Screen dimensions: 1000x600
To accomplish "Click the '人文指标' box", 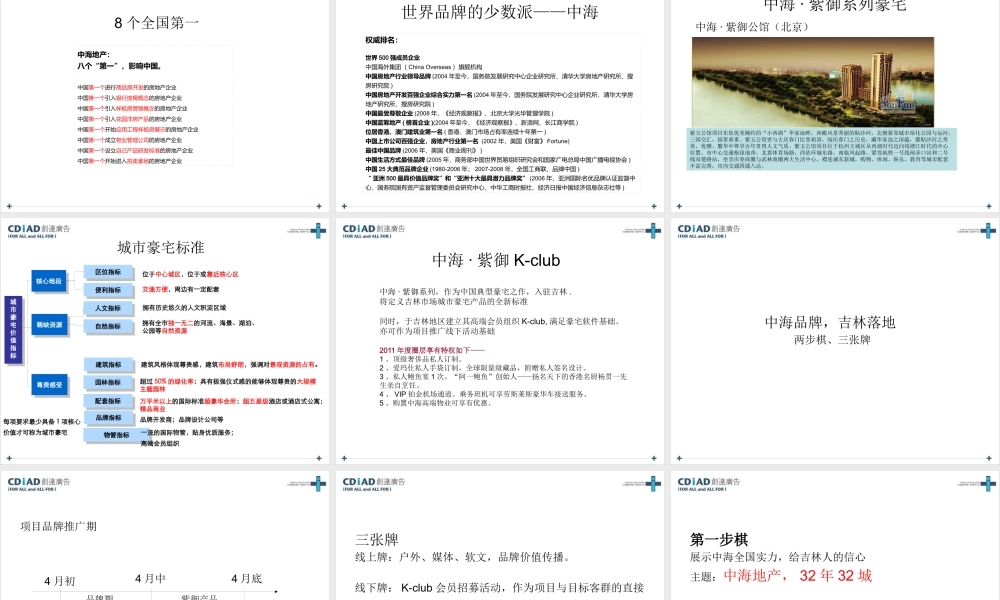I will (x=108, y=308).
